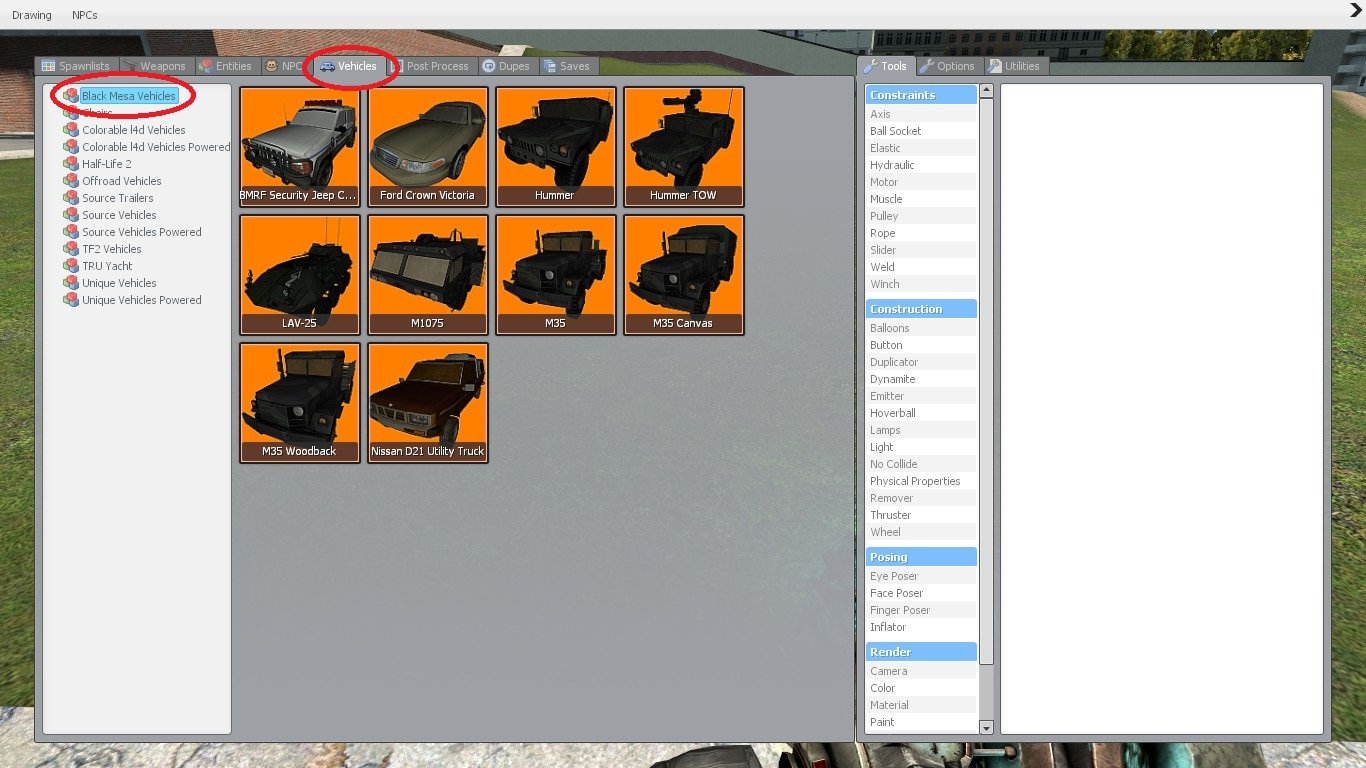Spawn the Hummer TOW vehicle
Screen dimensions: 1366x768
point(683,147)
